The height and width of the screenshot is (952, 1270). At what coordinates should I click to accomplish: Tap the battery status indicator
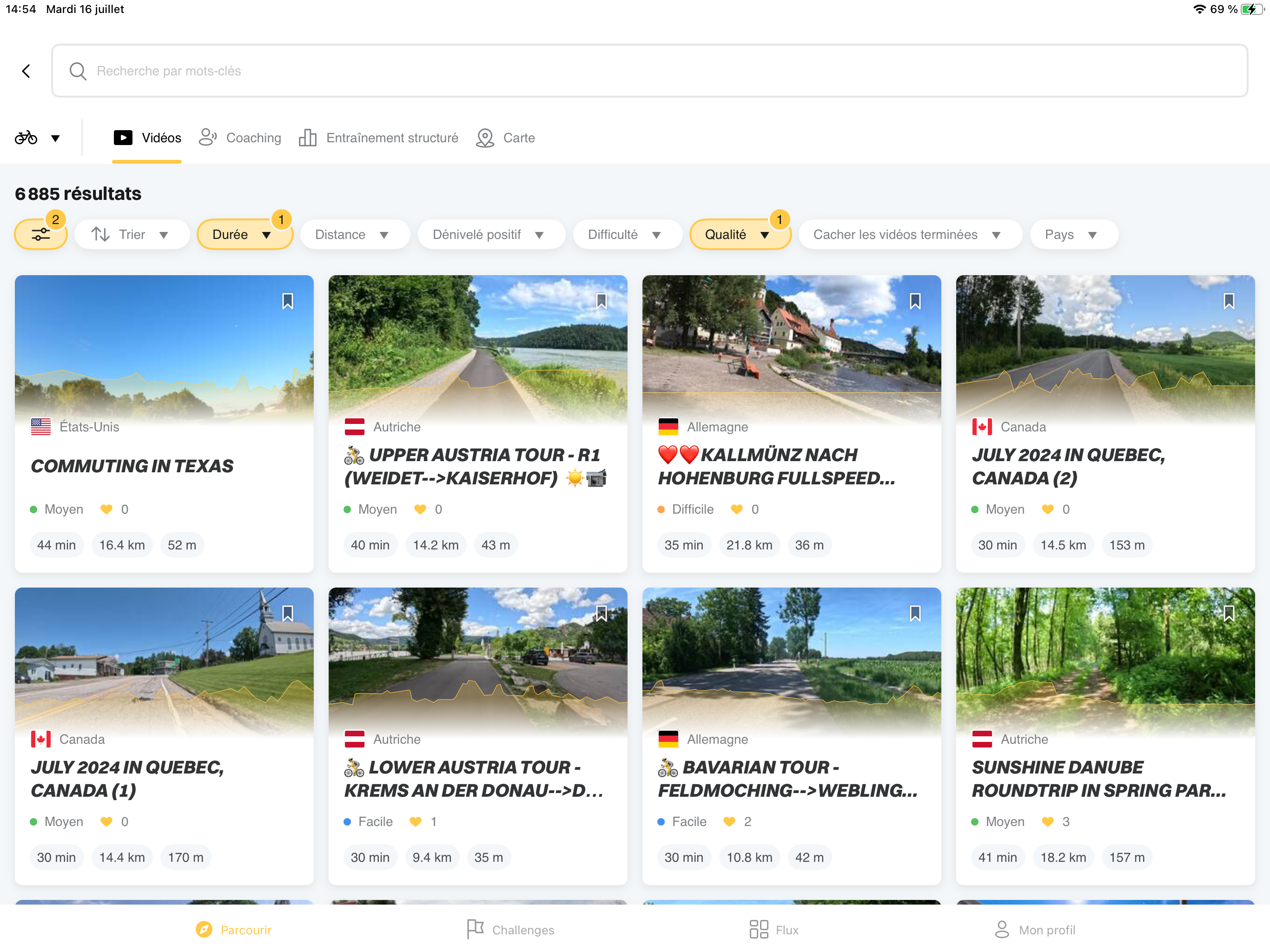coord(1252,9)
